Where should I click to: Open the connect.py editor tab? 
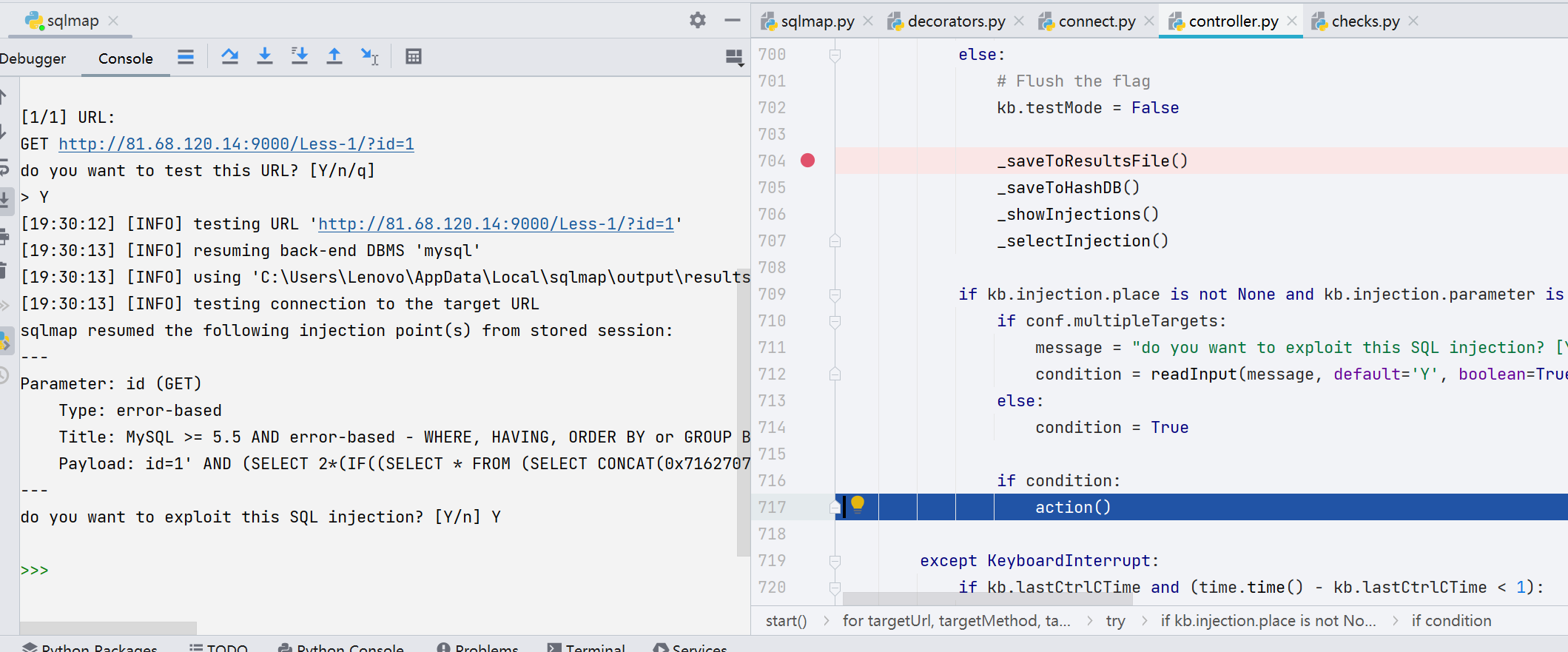[1097, 21]
